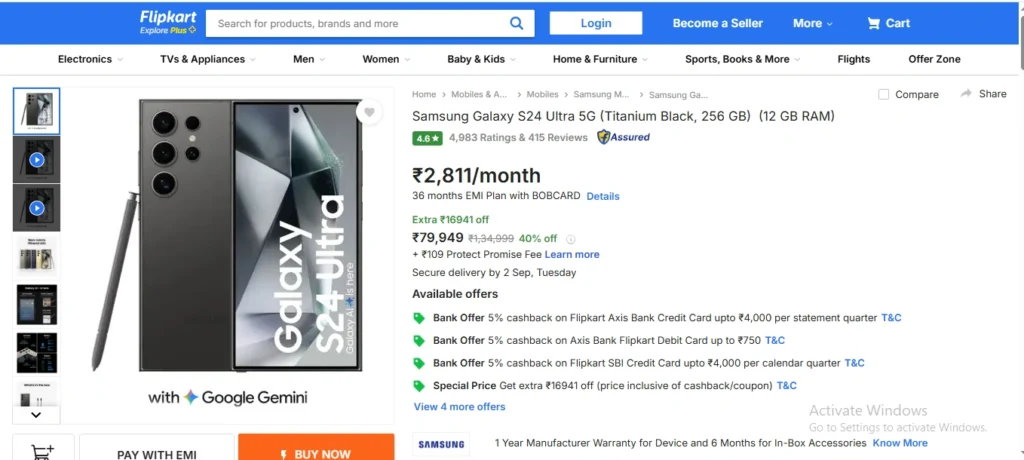Select the first video thumbnail
Viewport: 1024px width, 460px height.
coord(37,159)
